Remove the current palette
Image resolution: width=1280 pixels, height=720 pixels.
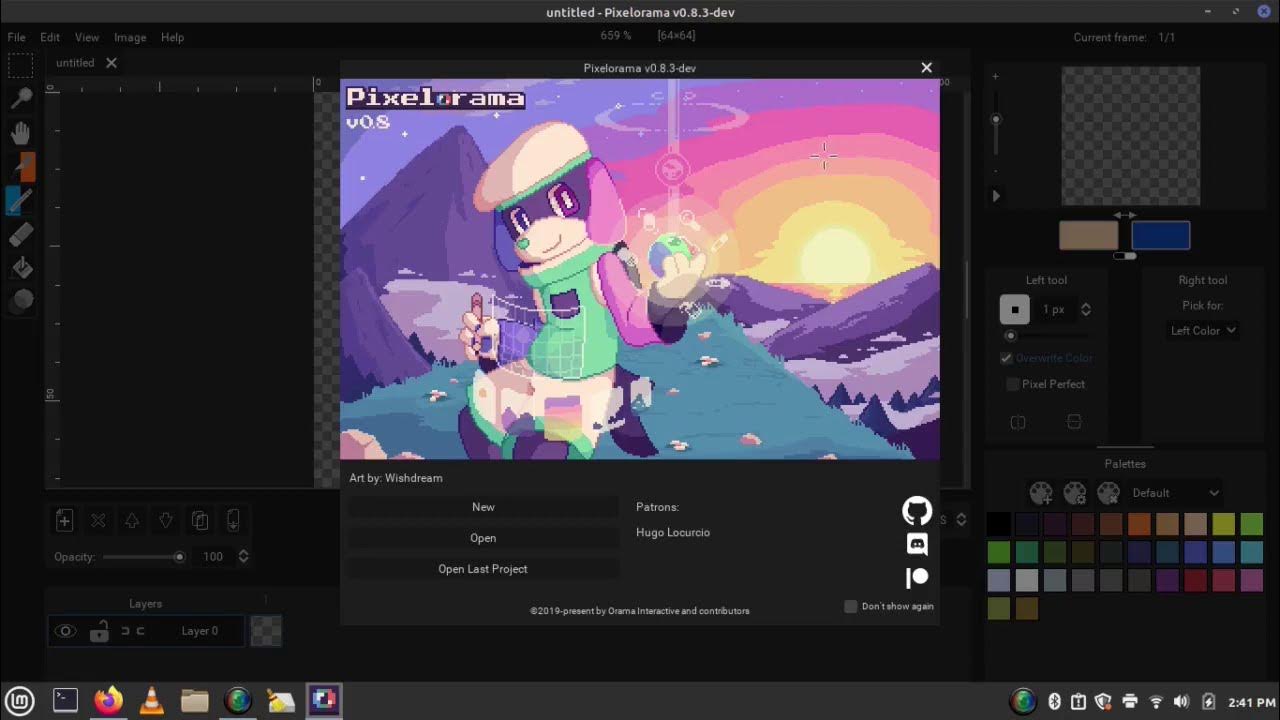point(1108,493)
